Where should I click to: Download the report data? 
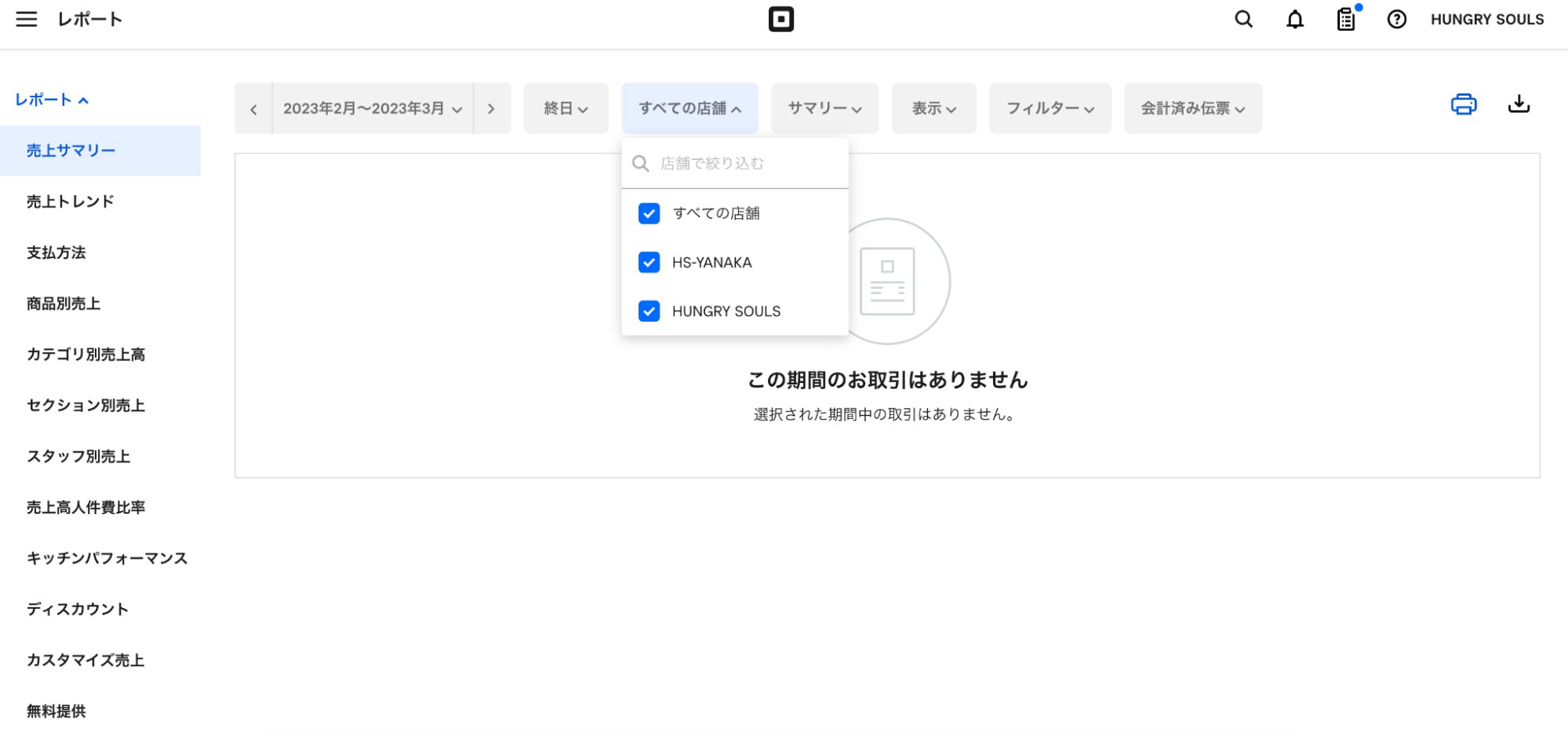coord(1519,104)
